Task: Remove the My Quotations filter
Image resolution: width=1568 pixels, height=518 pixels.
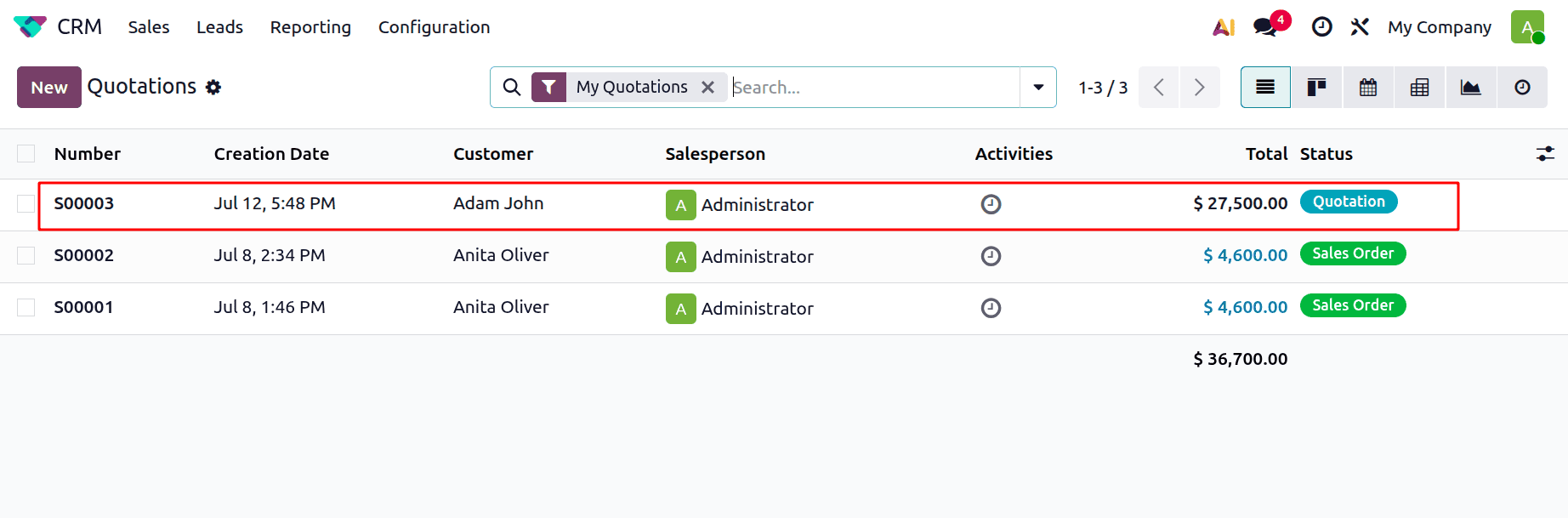Action: 707,87
